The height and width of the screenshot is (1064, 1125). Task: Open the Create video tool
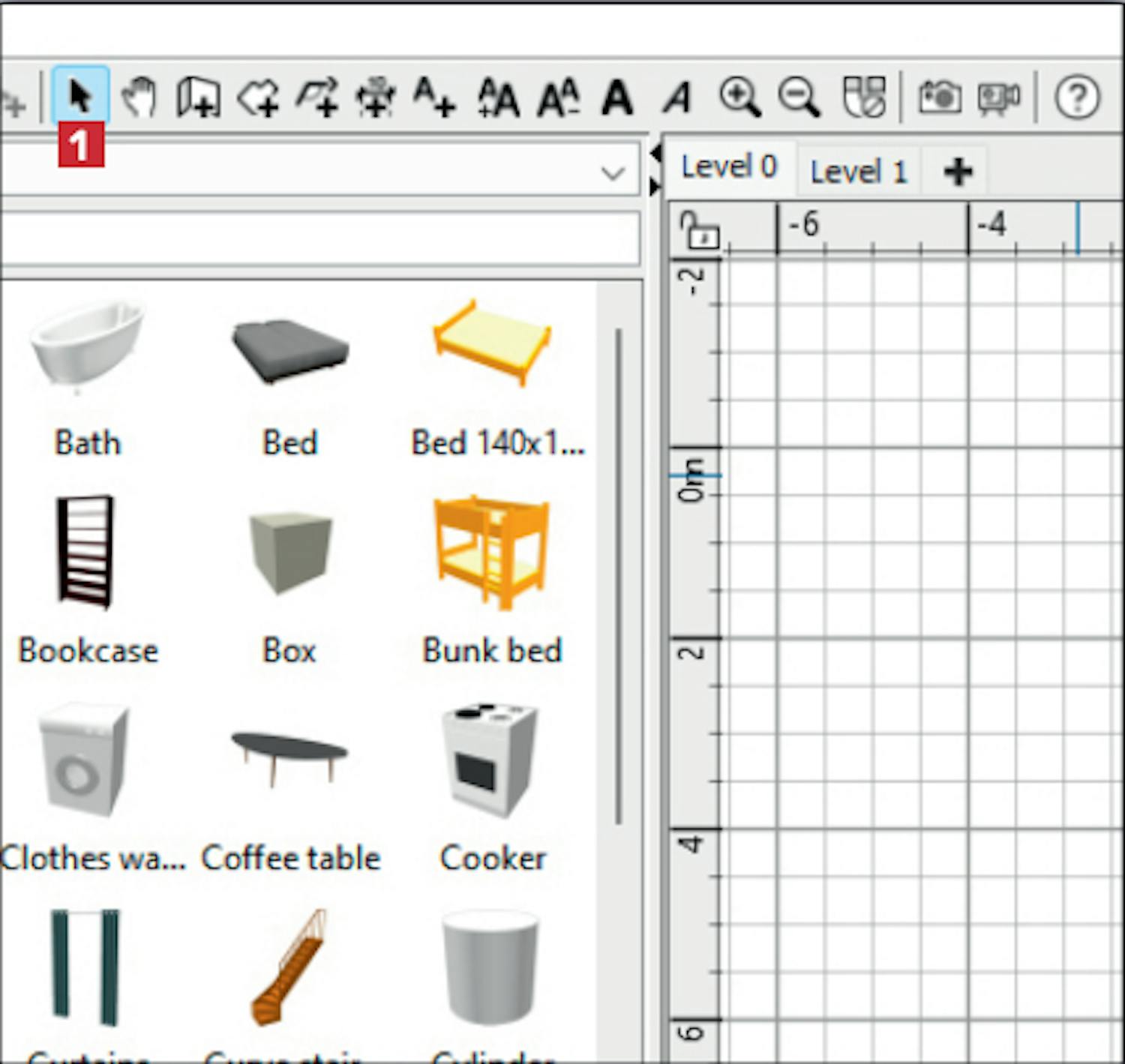(x=998, y=97)
